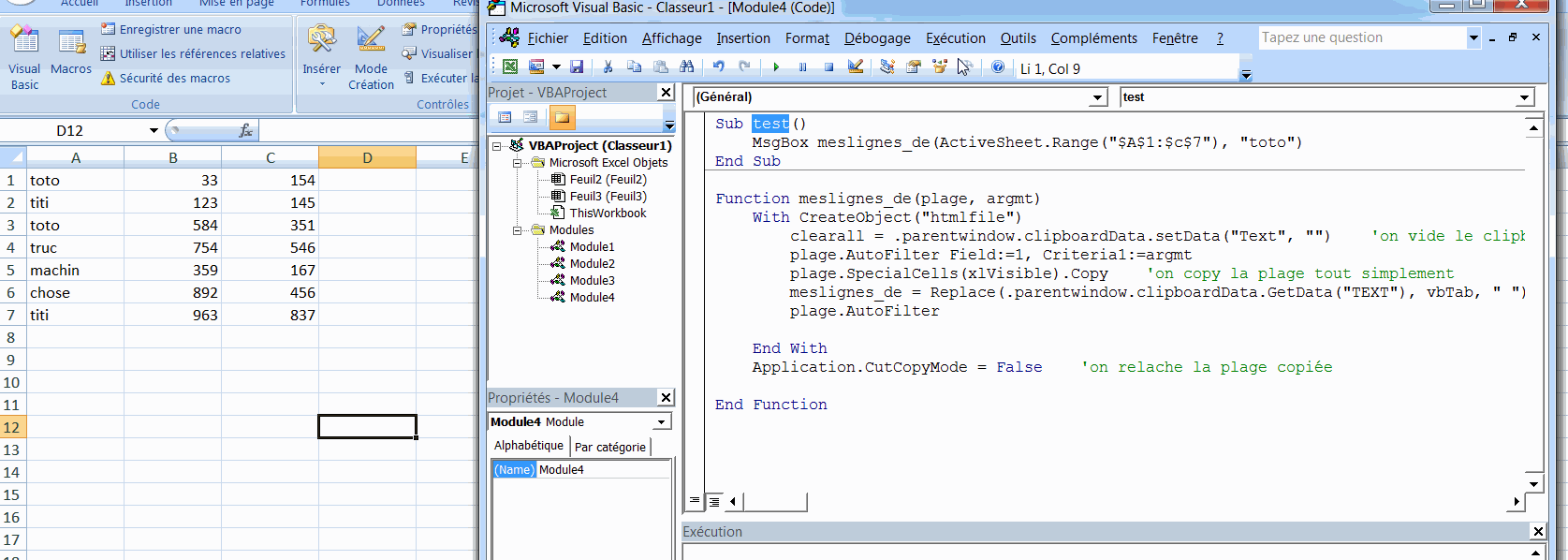
Task: Undo the last action in VBA editor
Action: click(x=718, y=66)
